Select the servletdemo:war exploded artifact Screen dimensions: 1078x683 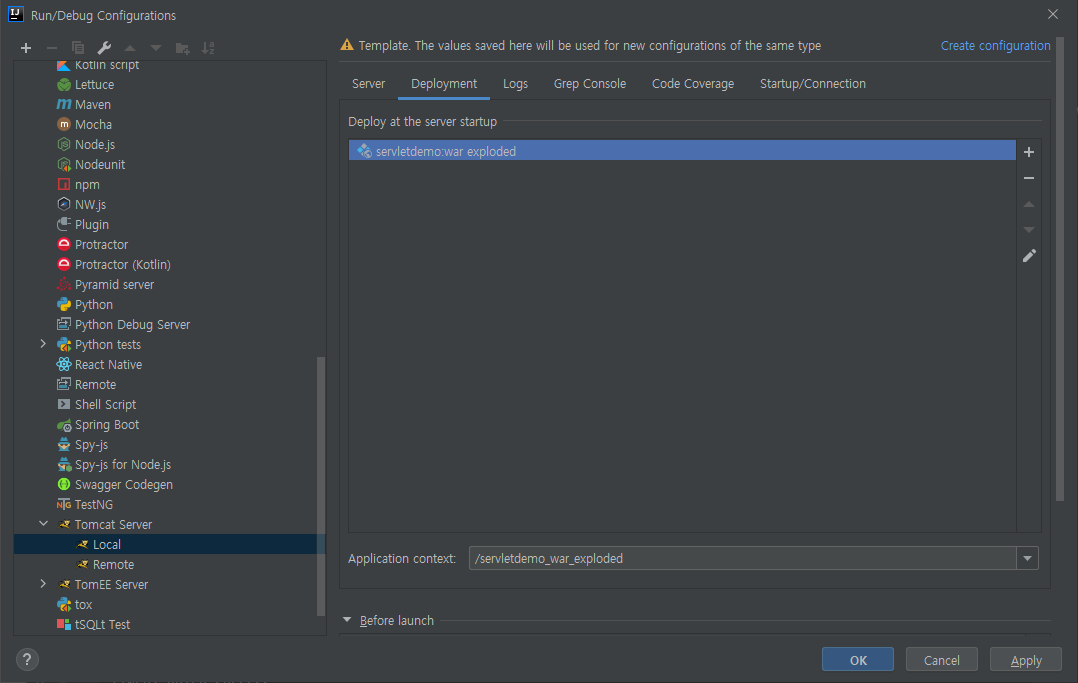coord(681,151)
